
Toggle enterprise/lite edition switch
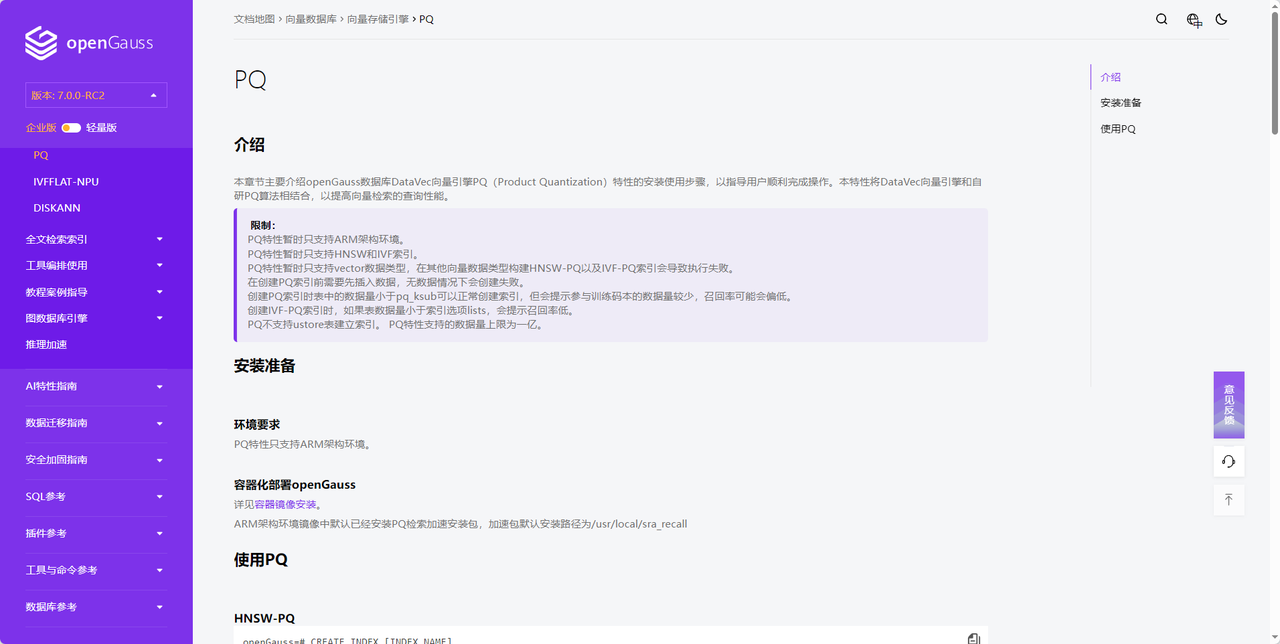pyautogui.click(x=71, y=128)
